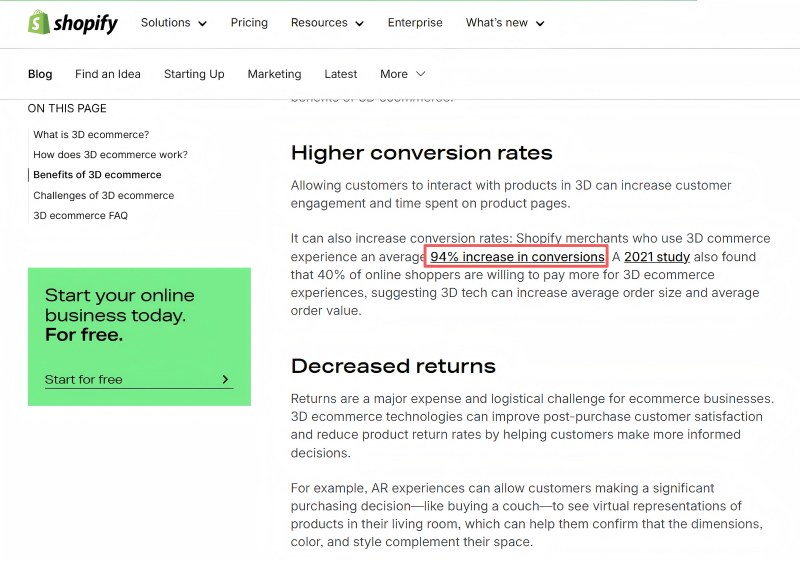Open the 94% increase in conversions link
Screen dimensions: 800x562
pyautogui.click(x=517, y=257)
